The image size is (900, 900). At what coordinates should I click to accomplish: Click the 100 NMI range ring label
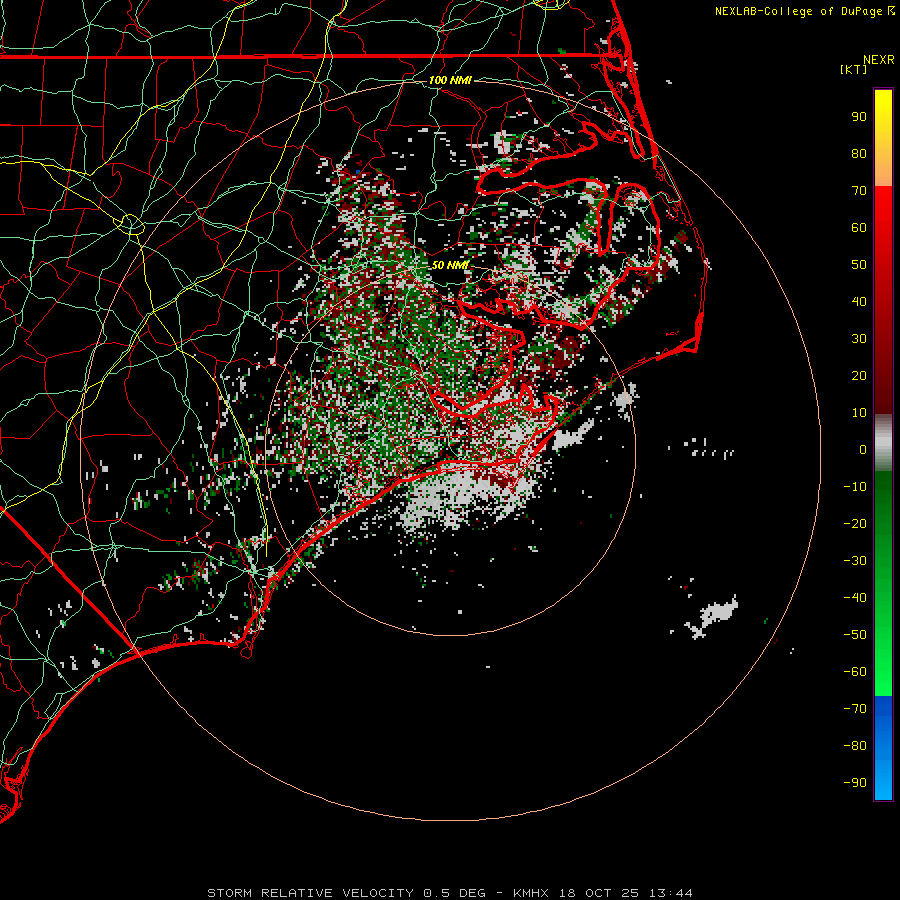click(450, 80)
